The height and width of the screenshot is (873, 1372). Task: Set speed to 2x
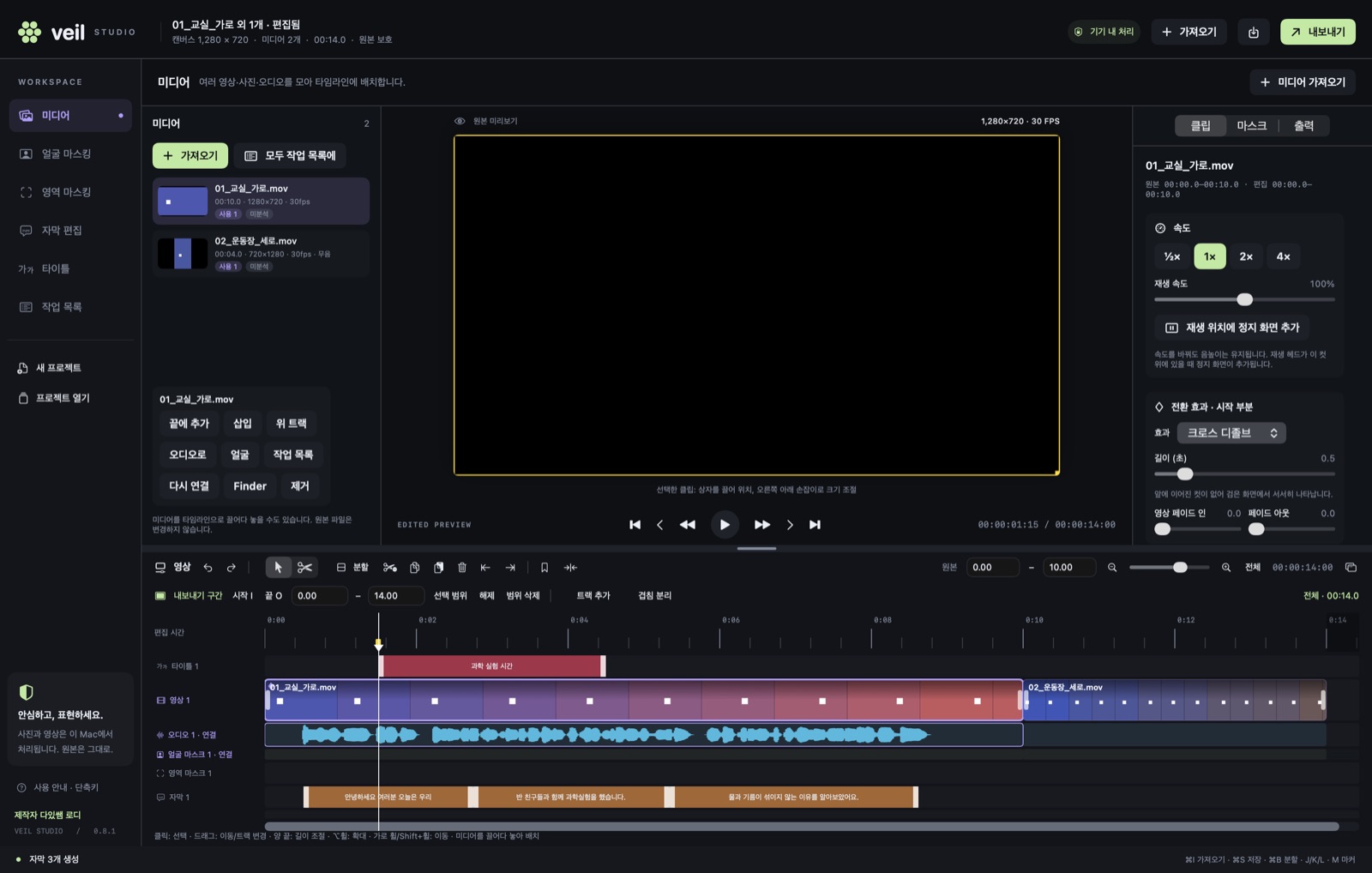pos(1246,256)
